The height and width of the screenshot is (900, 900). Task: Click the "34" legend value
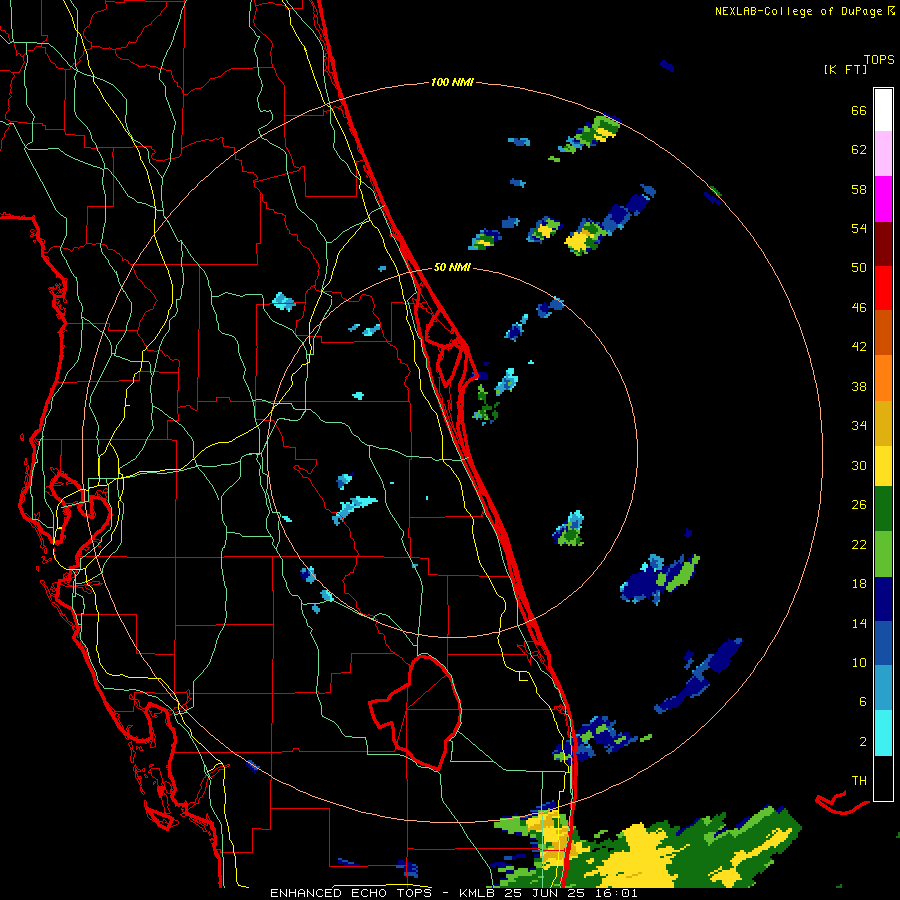pyautogui.click(x=859, y=425)
